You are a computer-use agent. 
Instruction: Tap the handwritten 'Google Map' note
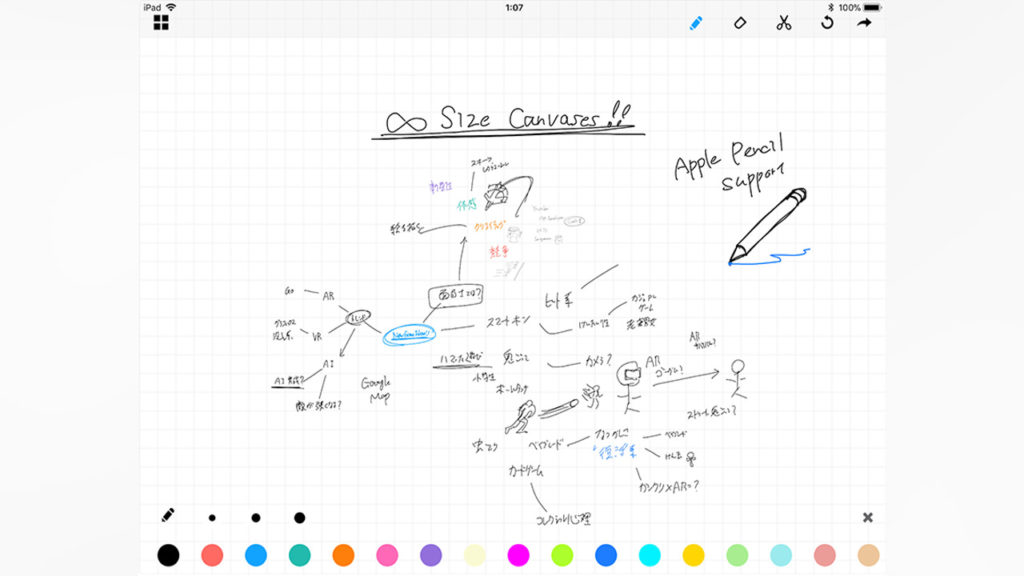pos(376,390)
